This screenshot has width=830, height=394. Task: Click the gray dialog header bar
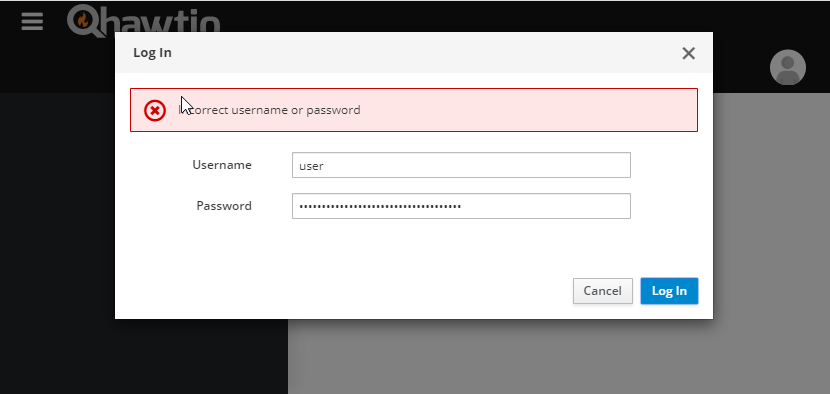(x=414, y=52)
